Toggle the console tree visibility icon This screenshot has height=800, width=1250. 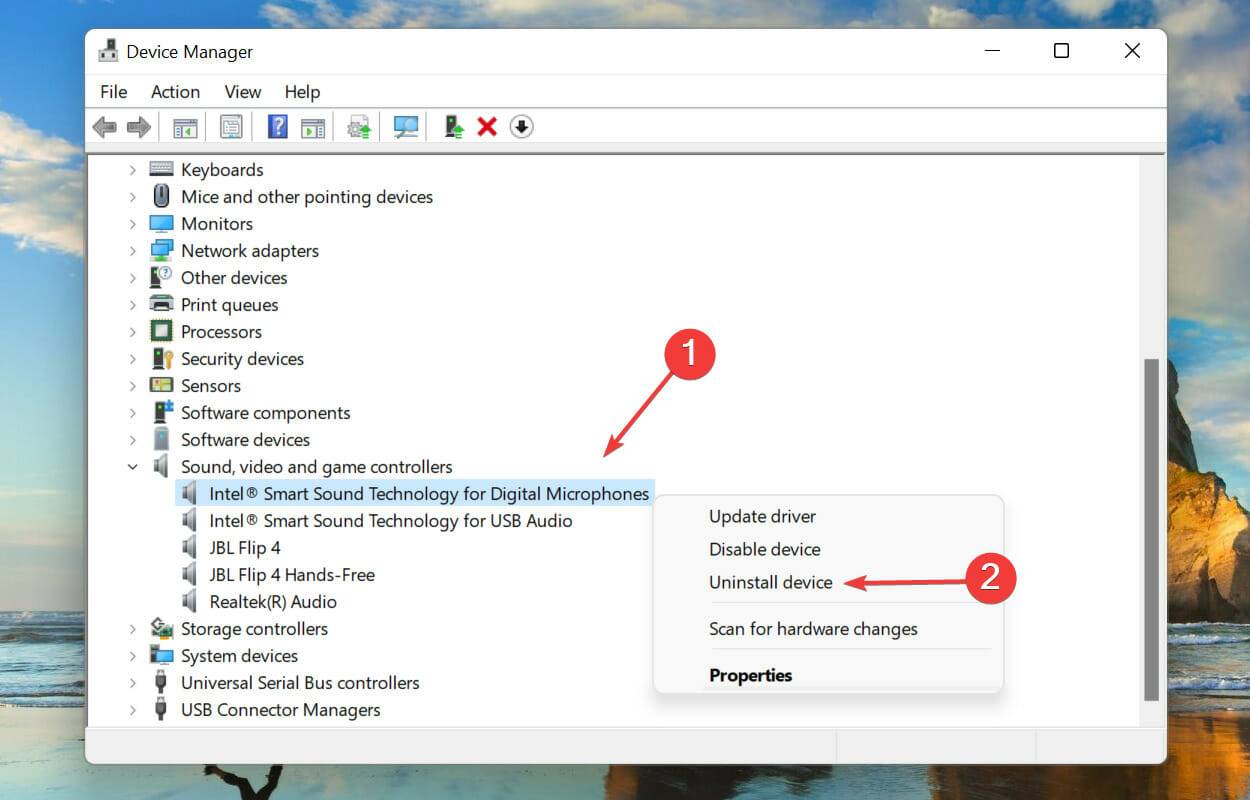(x=184, y=126)
